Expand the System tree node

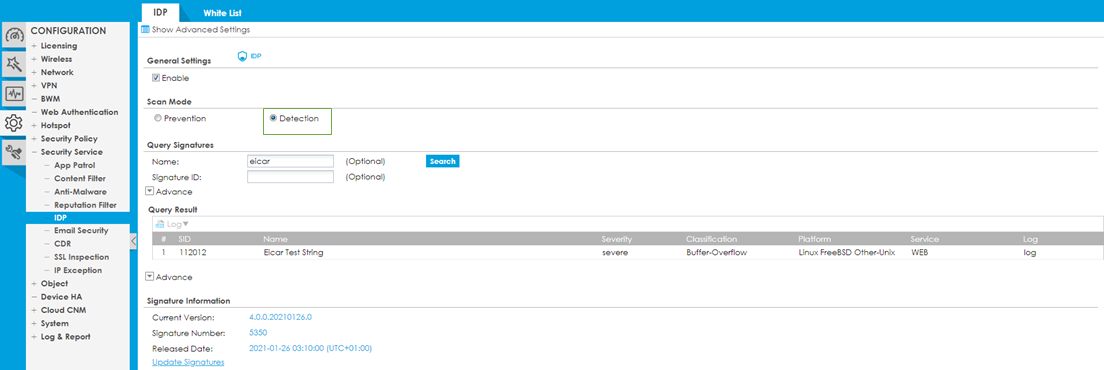pyautogui.click(x=34, y=324)
